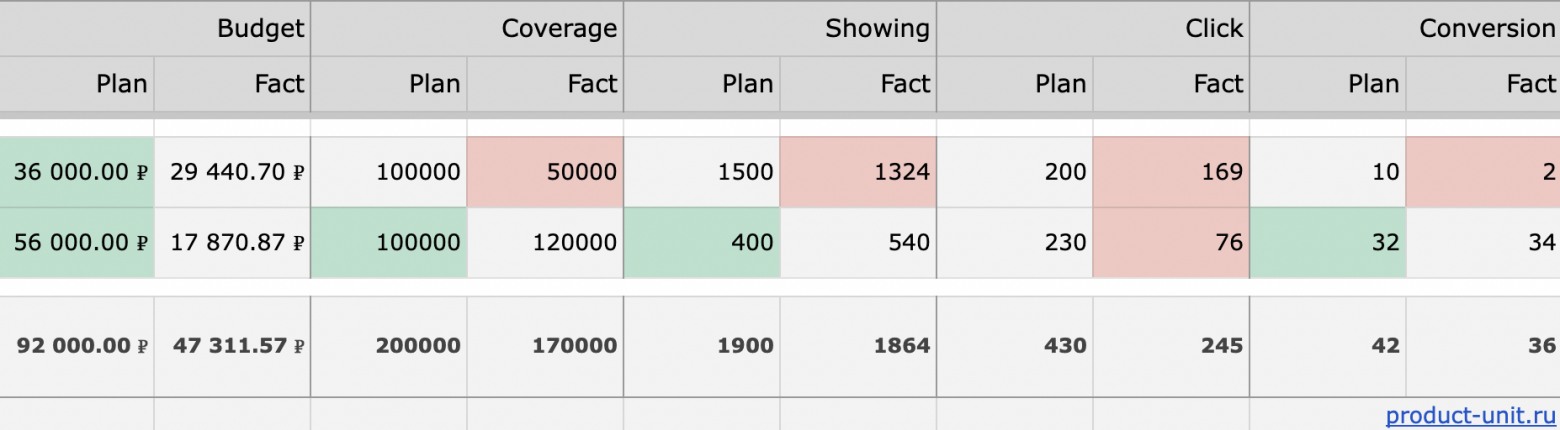Click the green 400 showing plan cell

tap(702, 242)
